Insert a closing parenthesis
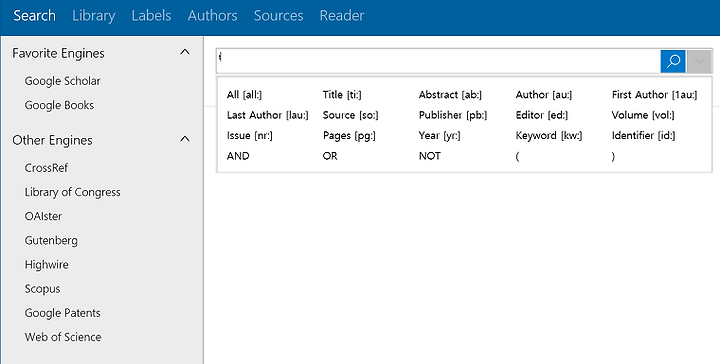Viewport: 720px width, 364px height. (613, 157)
